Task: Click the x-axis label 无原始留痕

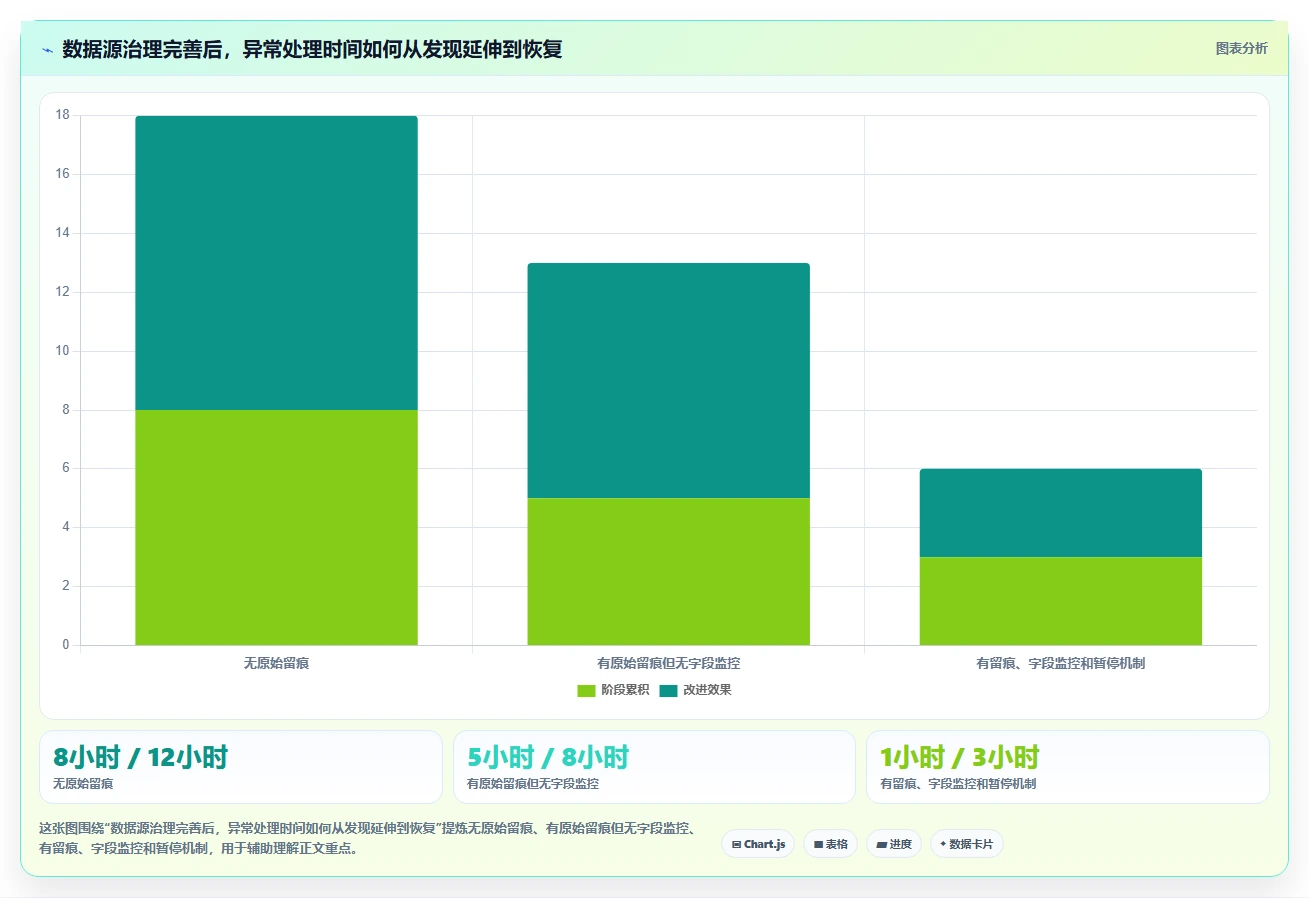Action: click(276, 663)
